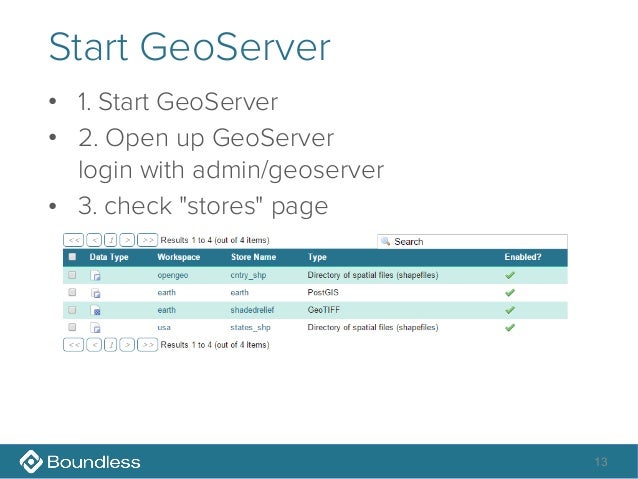Viewport: 638px width, 479px height.
Task: Click the enabled checkmark for shadedrelief
Action: point(509,310)
